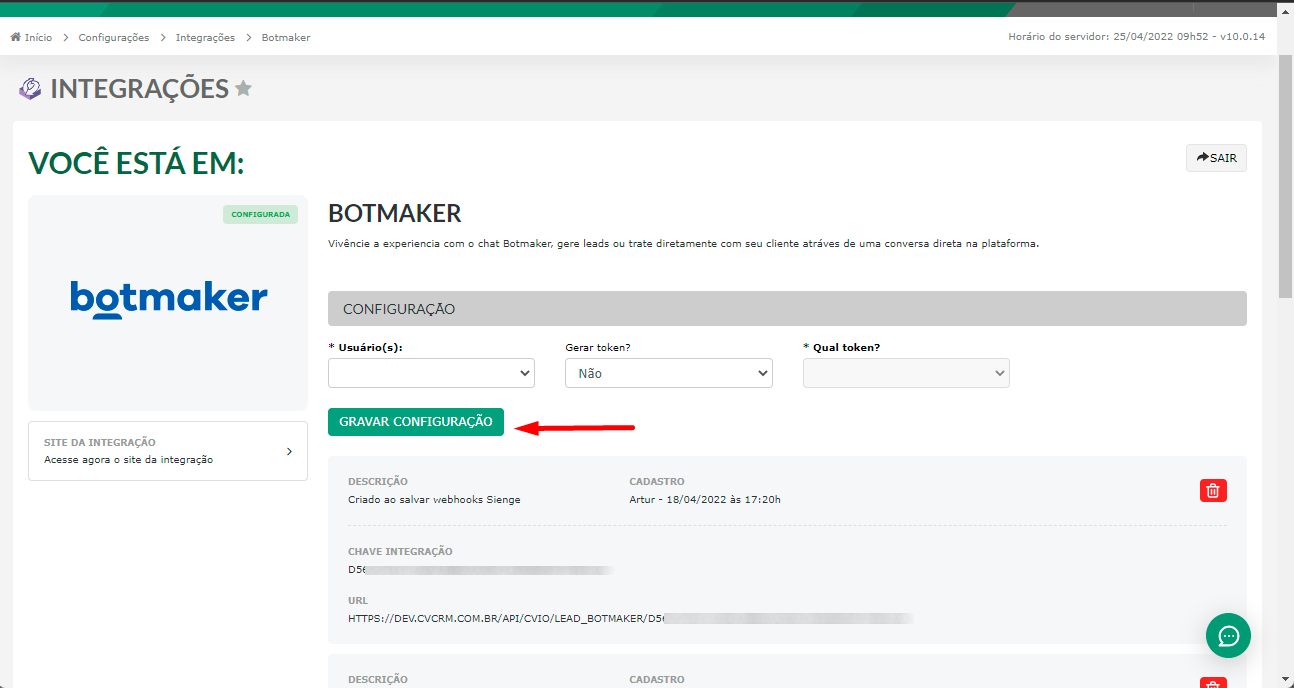Click the Botmaker logo card
This screenshot has height=688, width=1294.
[168, 302]
